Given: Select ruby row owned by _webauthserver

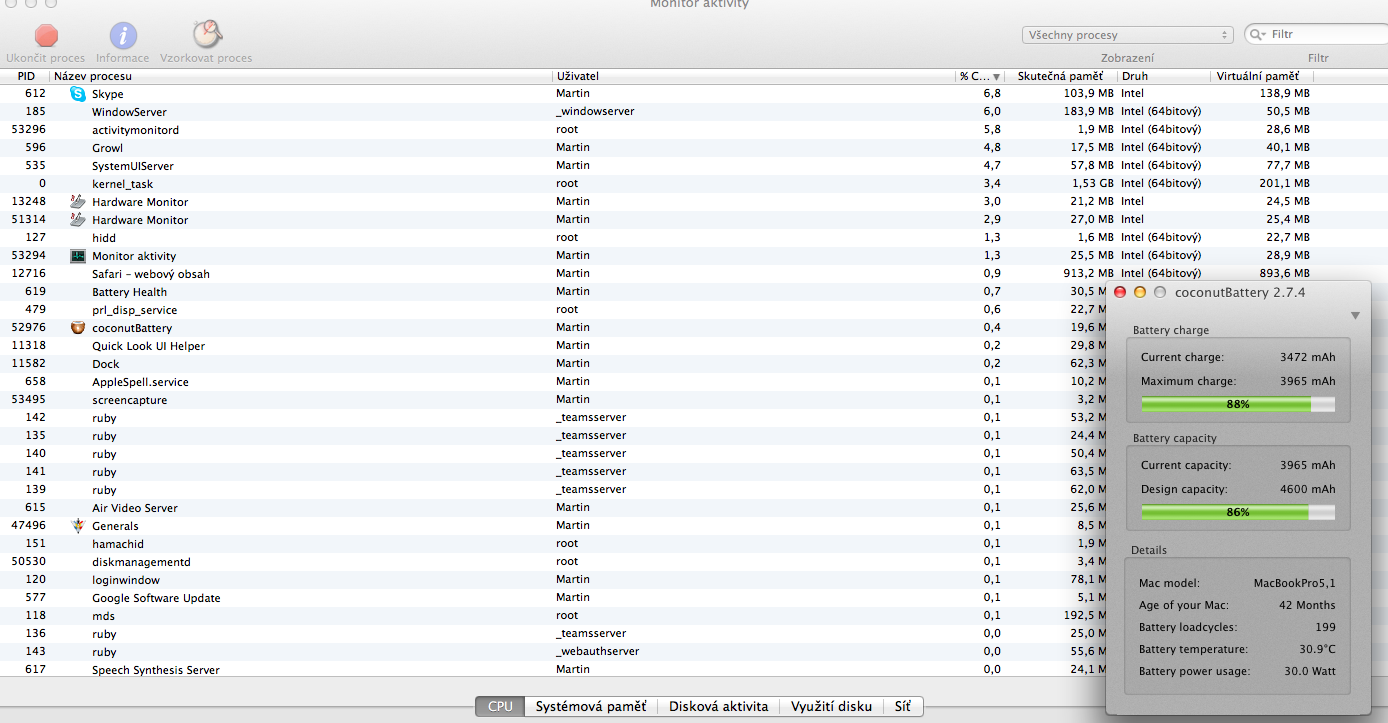Looking at the screenshot, I should (x=553, y=652).
